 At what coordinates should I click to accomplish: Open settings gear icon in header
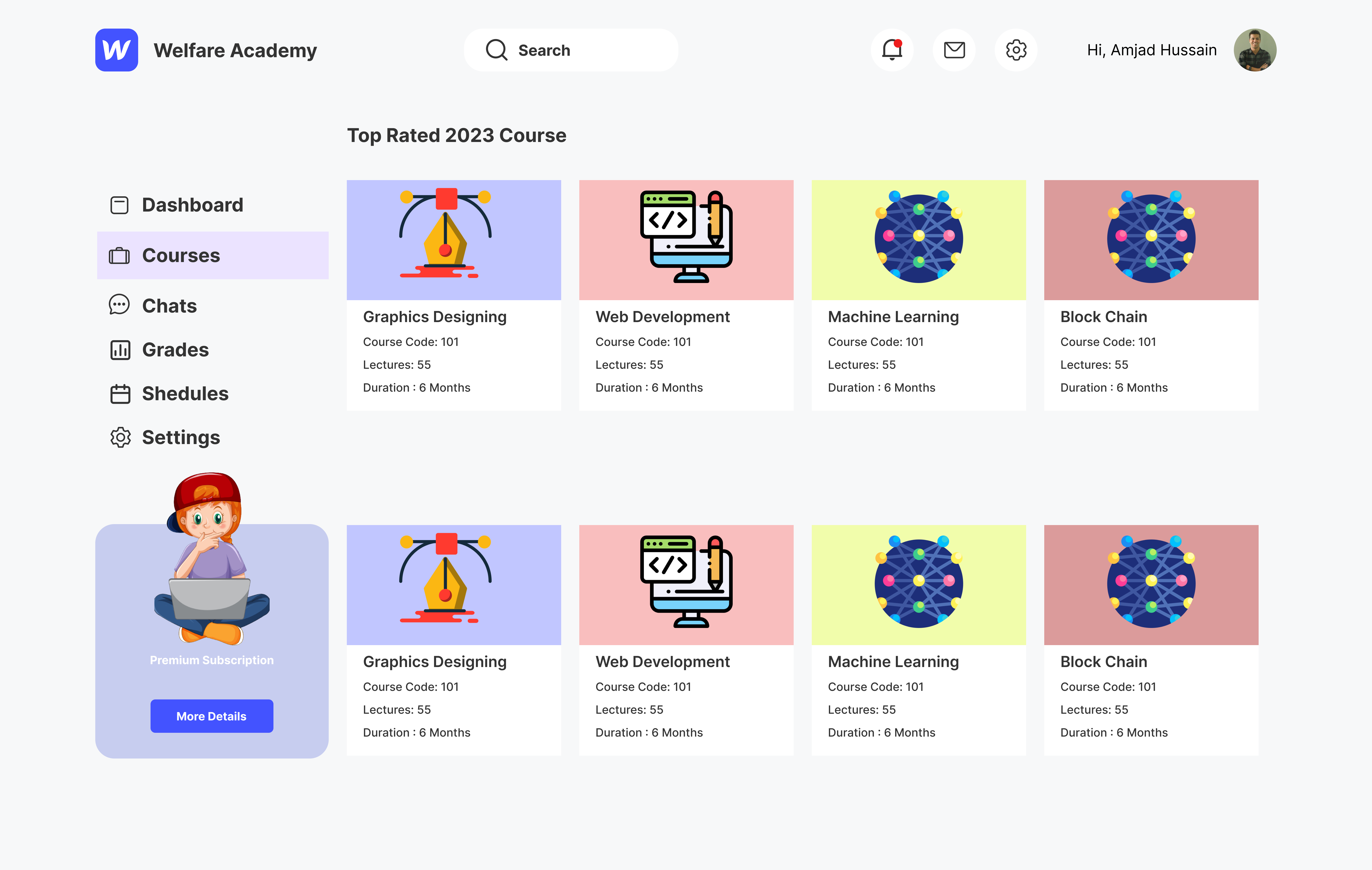[1016, 50]
